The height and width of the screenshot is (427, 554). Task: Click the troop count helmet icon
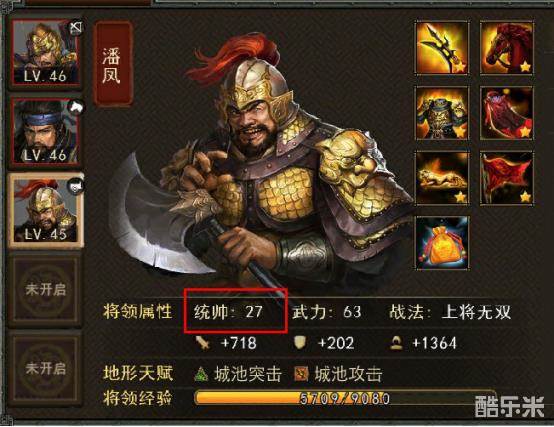pyautogui.click(x=396, y=343)
